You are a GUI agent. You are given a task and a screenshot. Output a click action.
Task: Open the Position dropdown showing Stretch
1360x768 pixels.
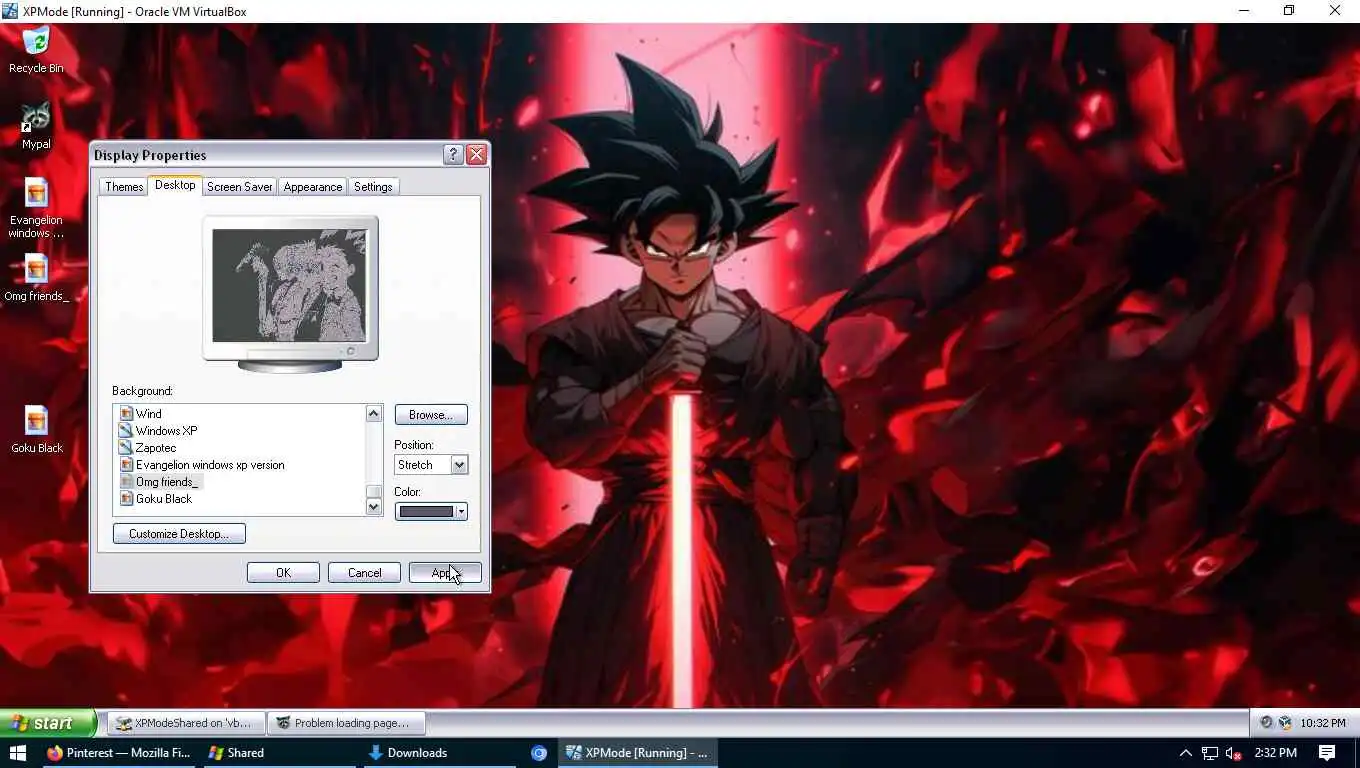[x=431, y=465]
